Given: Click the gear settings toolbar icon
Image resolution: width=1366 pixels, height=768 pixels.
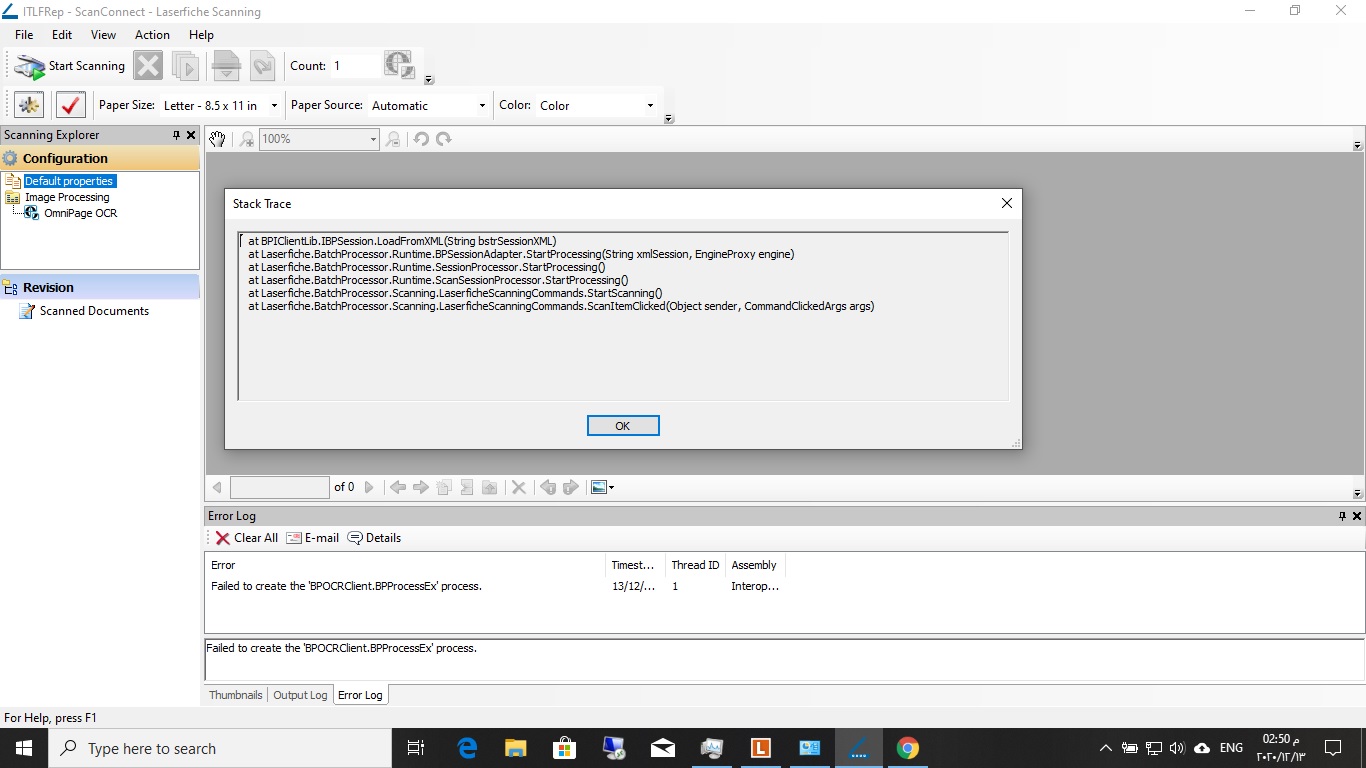Looking at the screenshot, I should point(29,105).
